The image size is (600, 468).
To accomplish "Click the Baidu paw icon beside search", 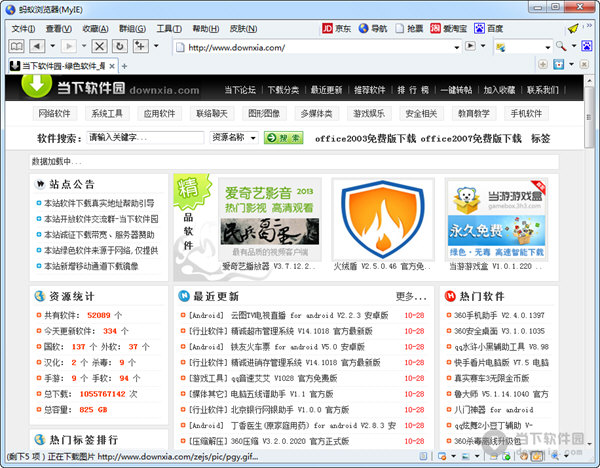I will tap(586, 46).
